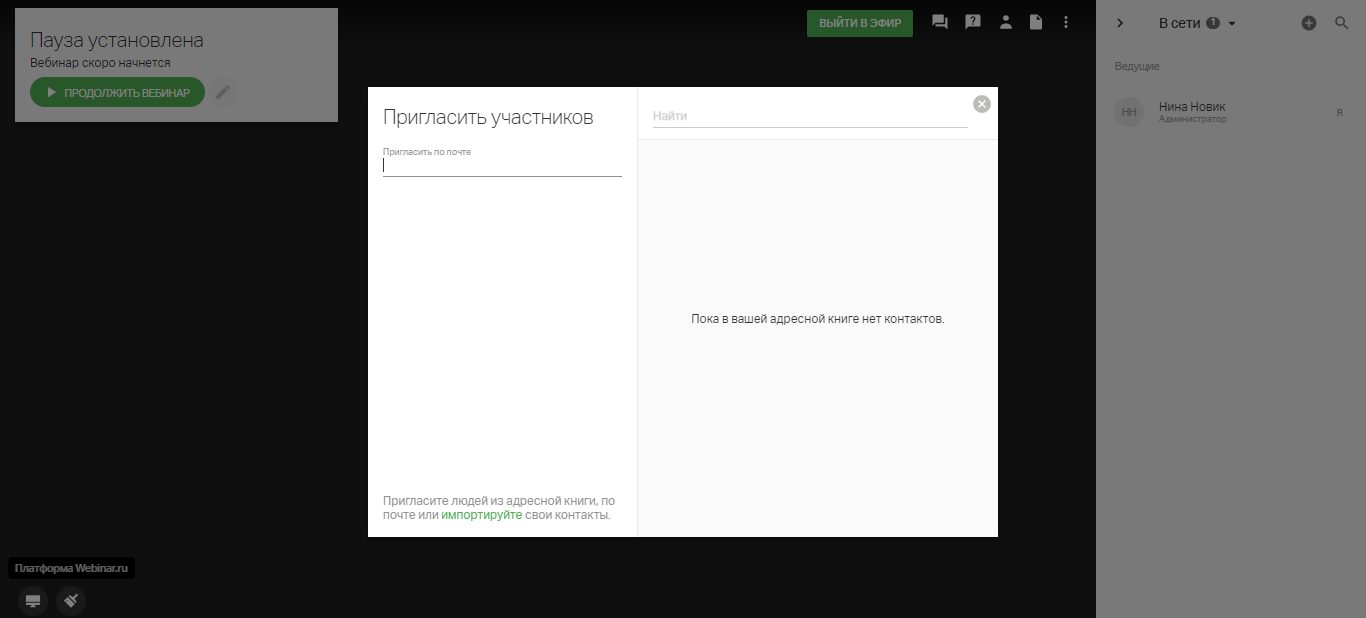Viewport: 1366px width, 618px height.
Task: Open the chat panel icon
Action: (940, 22)
